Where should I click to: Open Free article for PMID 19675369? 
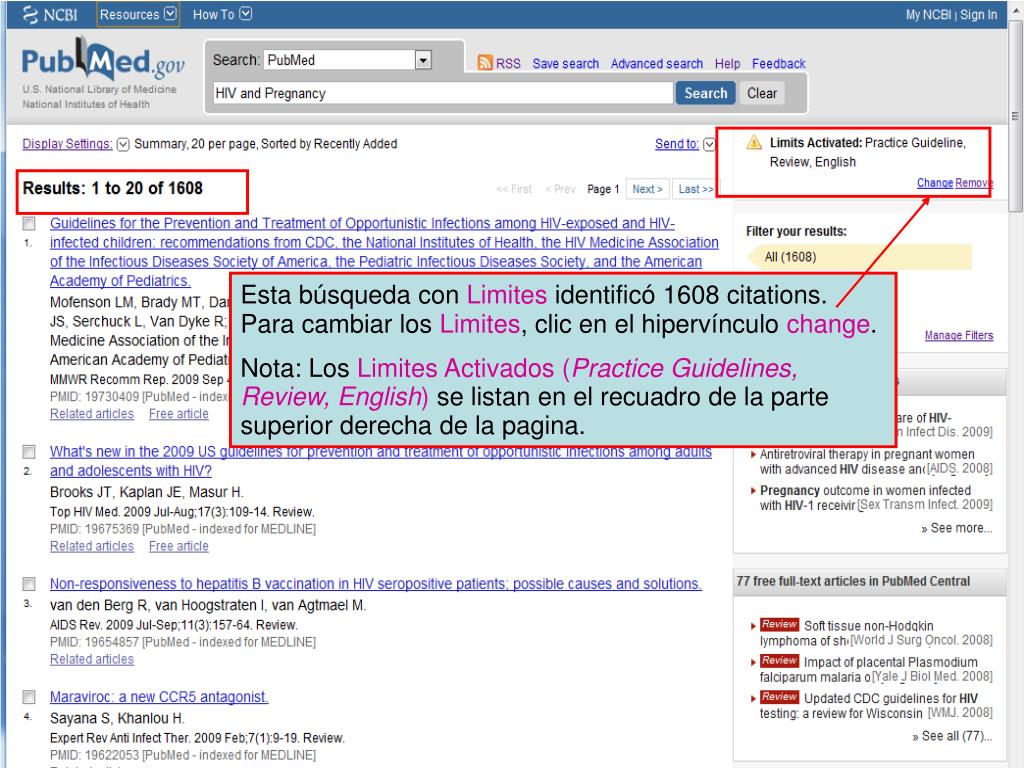point(178,547)
